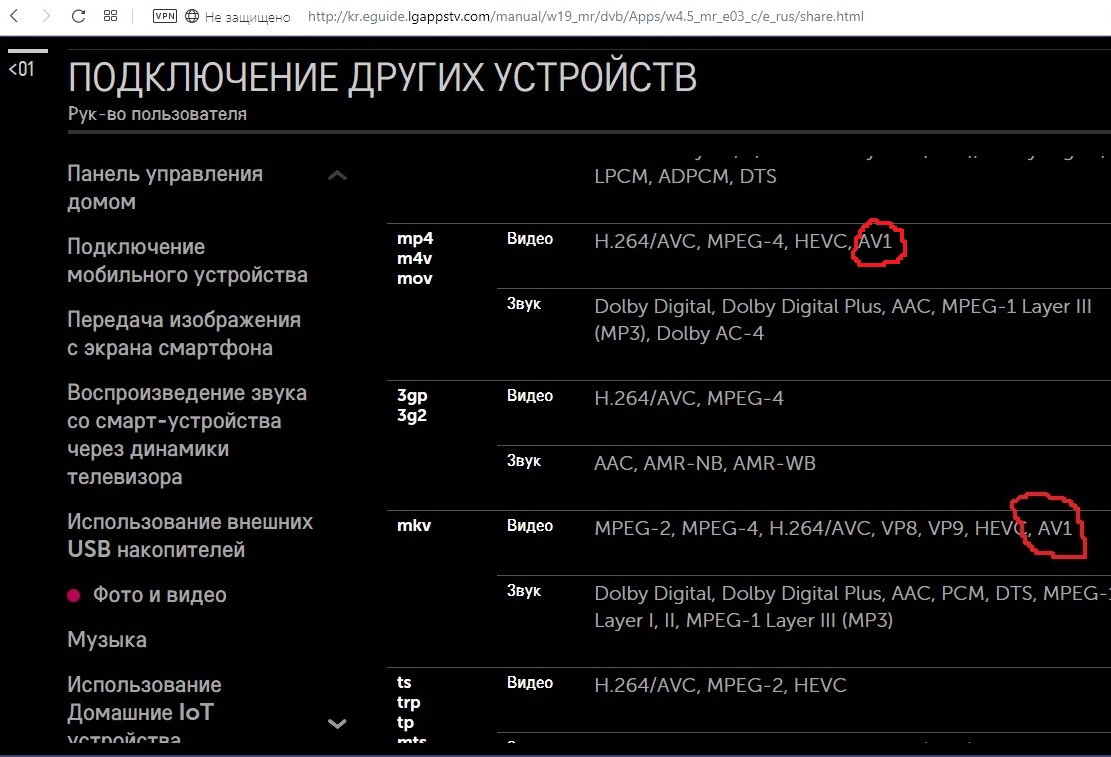Image resolution: width=1111 pixels, height=757 pixels.
Task: Open 'Подключение мобильного устройства' section
Action: click(x=187, y=261)
